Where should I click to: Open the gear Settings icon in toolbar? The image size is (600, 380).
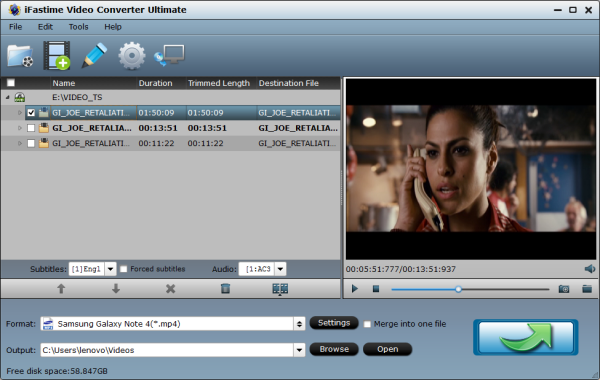click(x=132, y=56)
